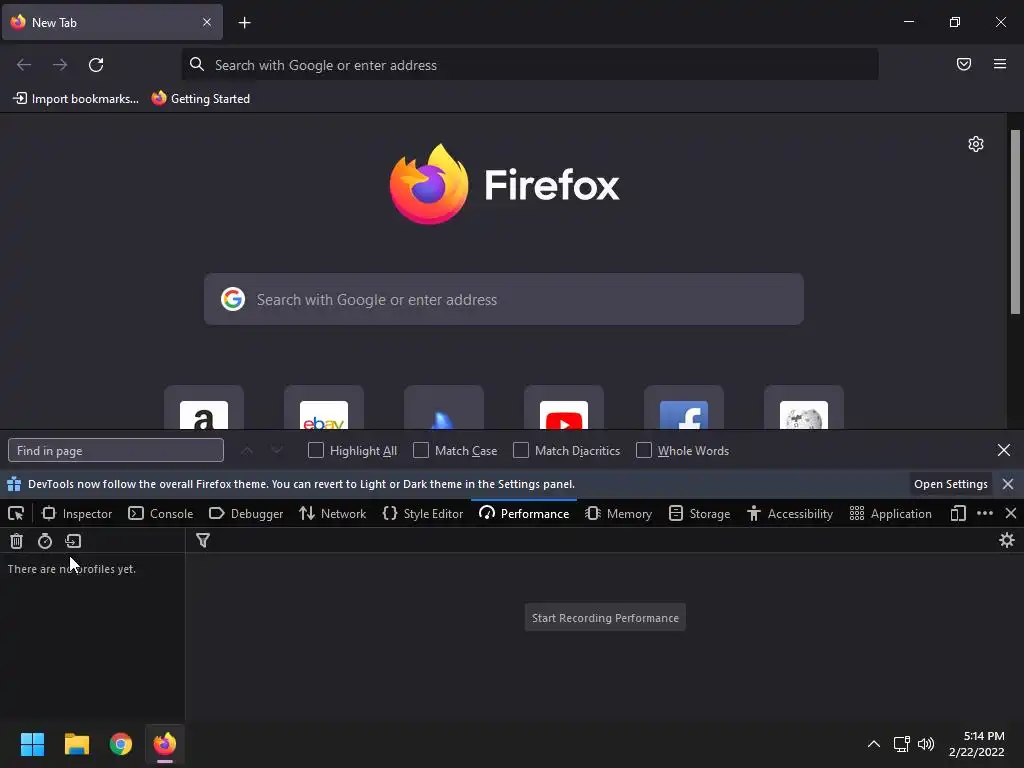Click the Firefox taskbar icon

165,744
